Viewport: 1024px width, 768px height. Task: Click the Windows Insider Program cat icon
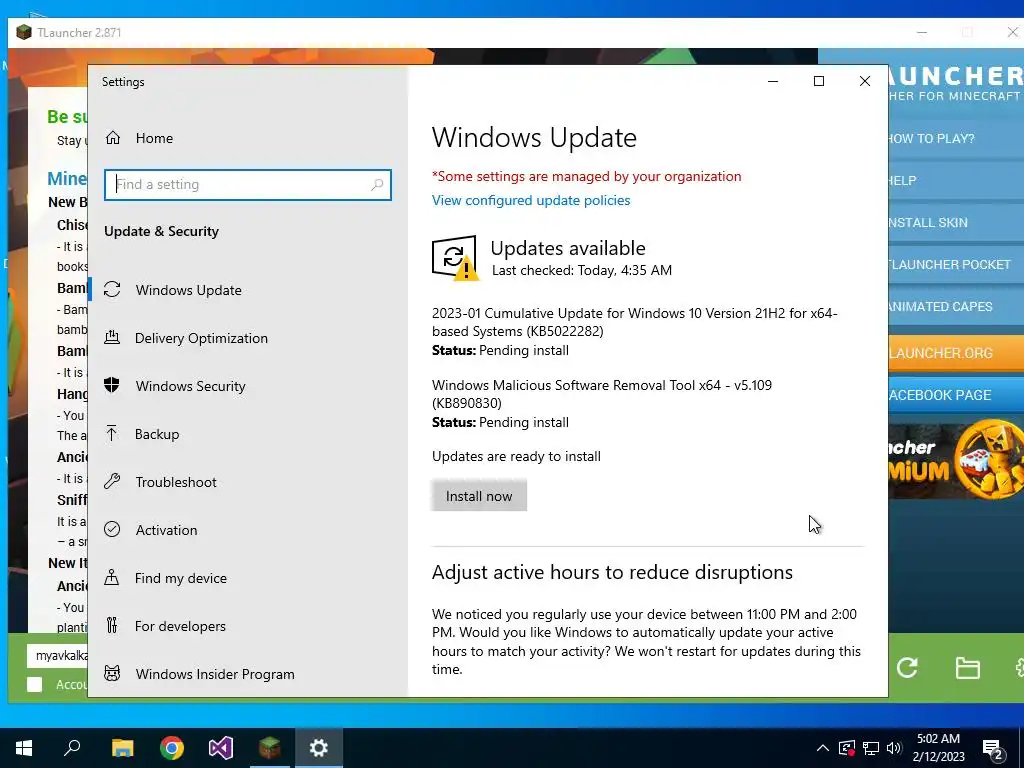[x=112, y=673]
